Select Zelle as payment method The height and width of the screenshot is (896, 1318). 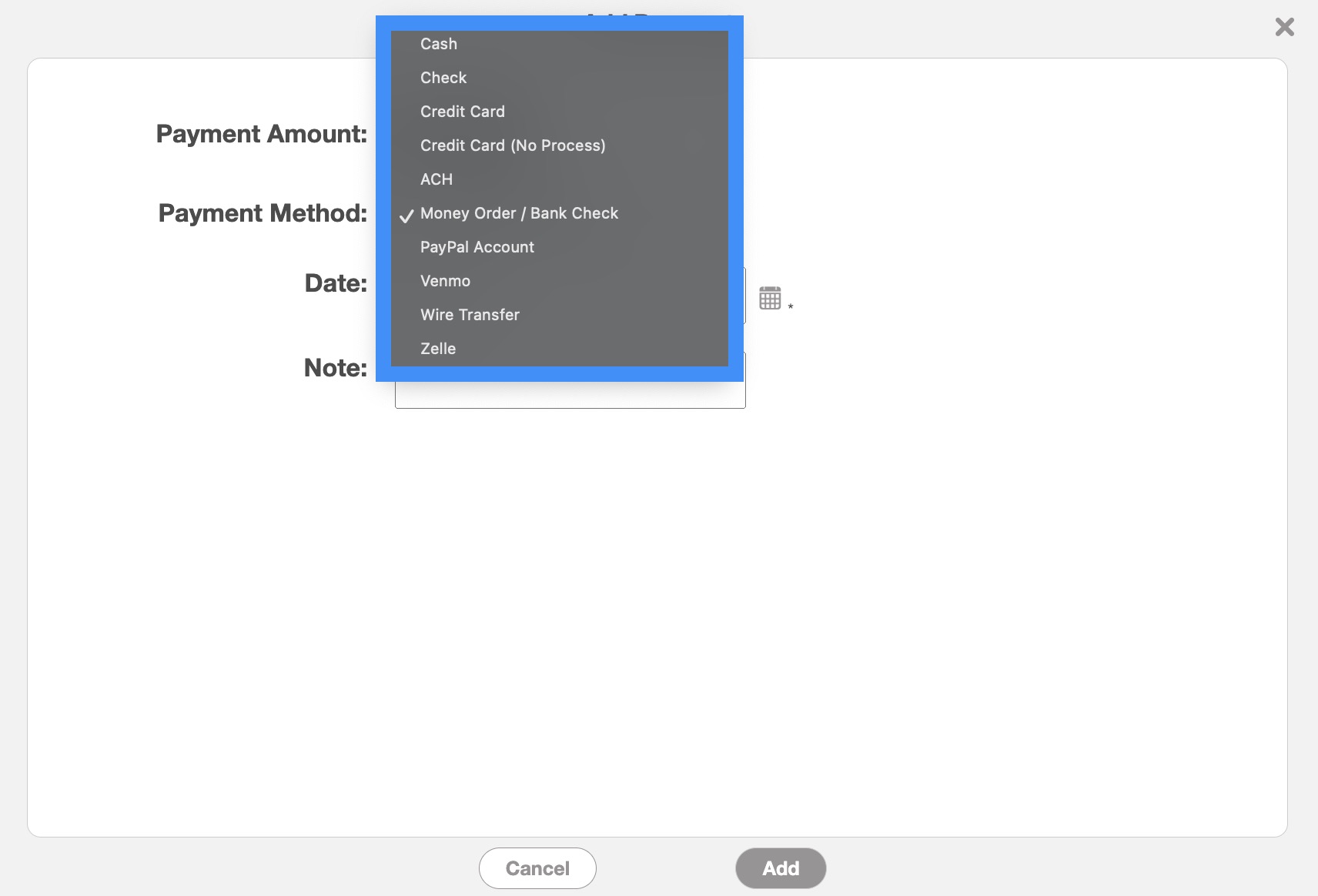(x=438, y=349)
